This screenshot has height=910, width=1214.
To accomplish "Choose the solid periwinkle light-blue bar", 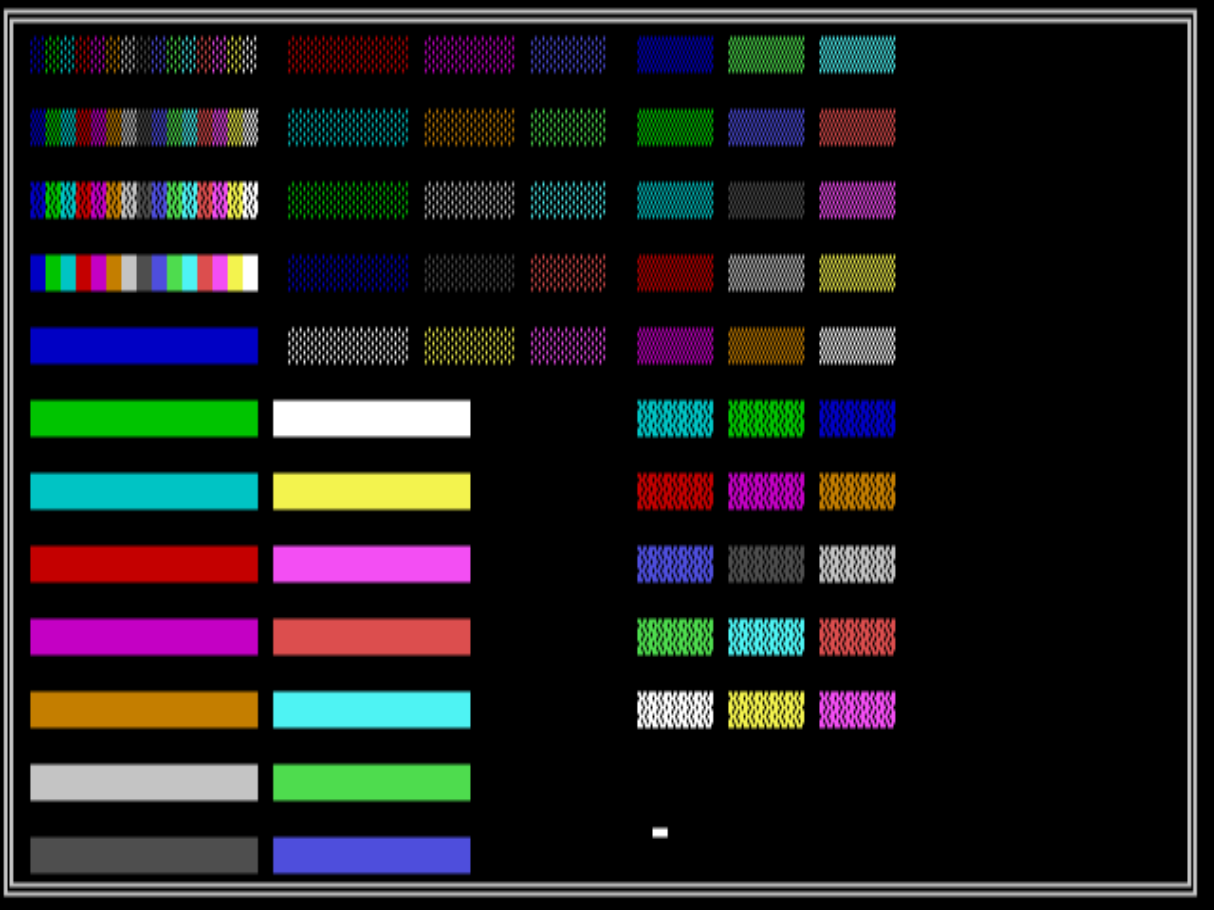I will coord(371,855).
